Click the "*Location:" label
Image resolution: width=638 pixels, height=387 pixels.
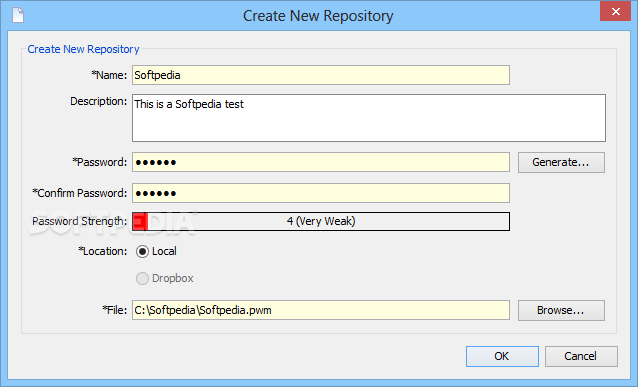pyautogui.click(x=103, y=251)
